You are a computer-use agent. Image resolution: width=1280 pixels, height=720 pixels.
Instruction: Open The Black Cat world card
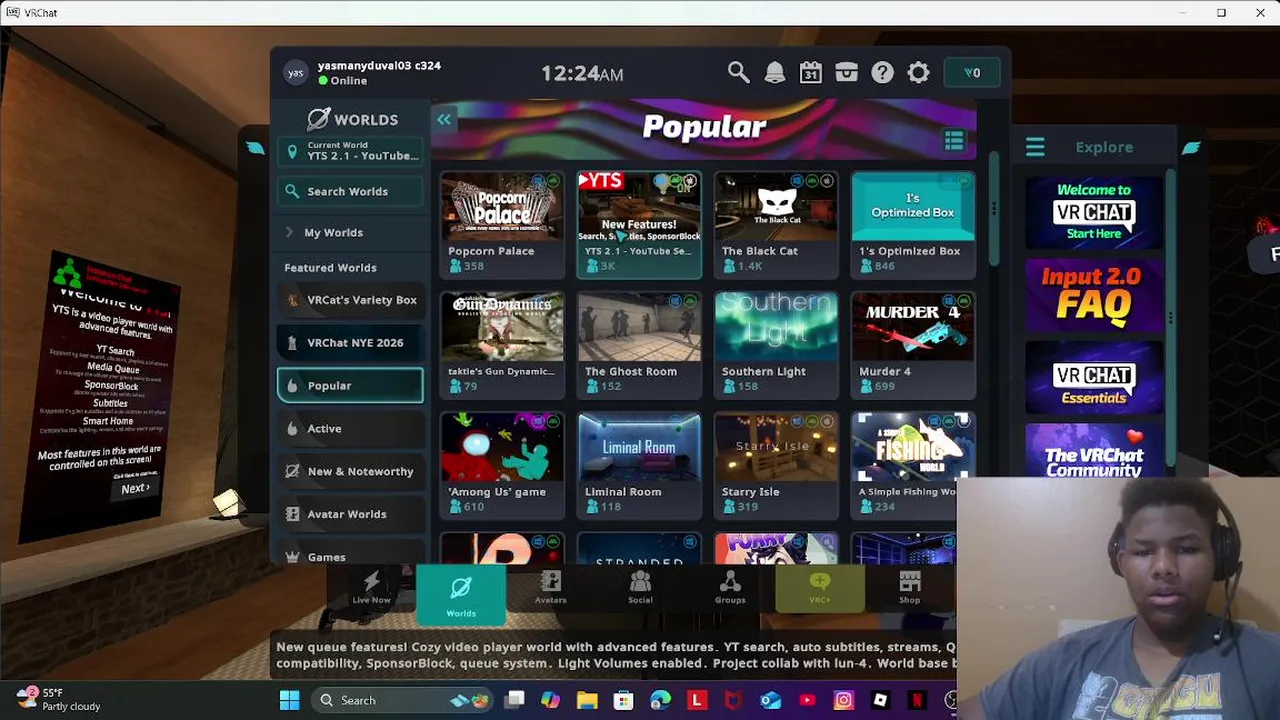pyautogui.click(x=776, y=224)
